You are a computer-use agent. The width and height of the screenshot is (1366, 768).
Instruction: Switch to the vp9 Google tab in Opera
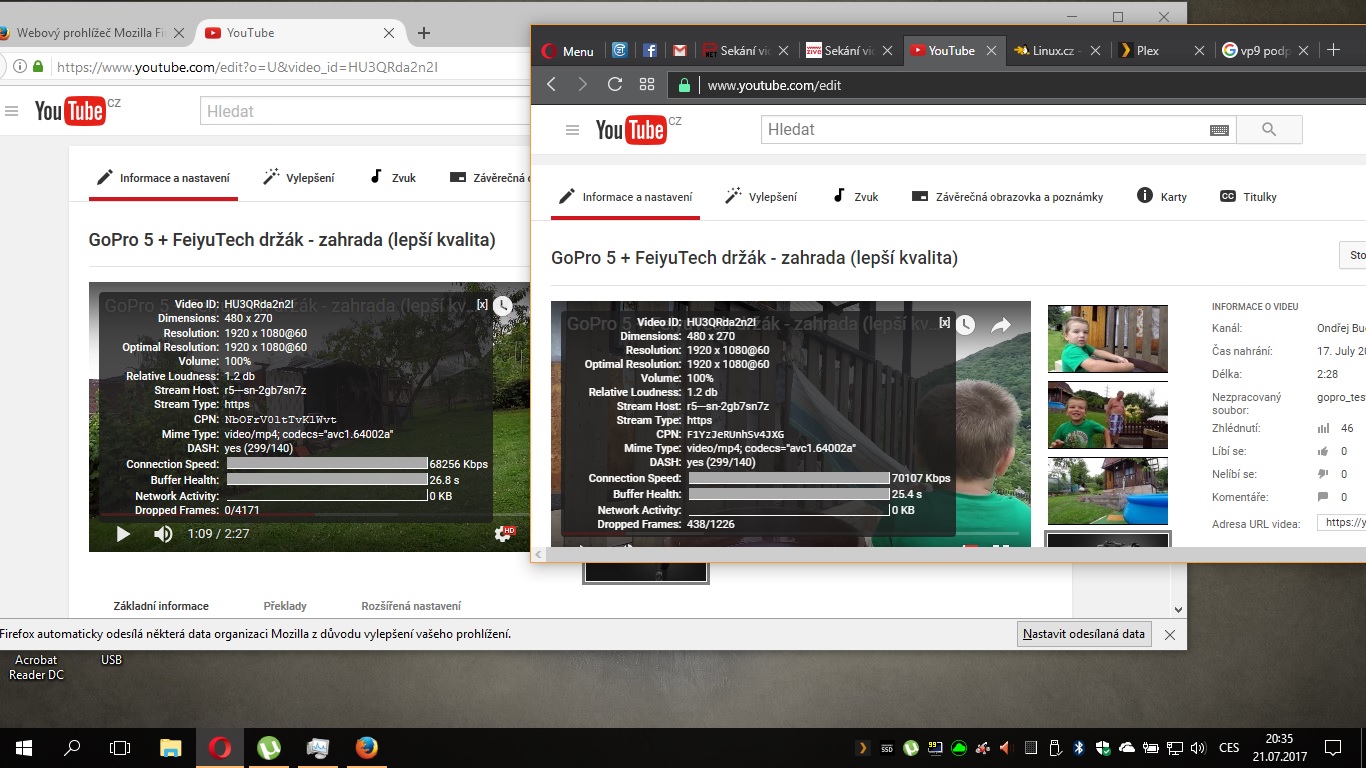click(1266, 51)
